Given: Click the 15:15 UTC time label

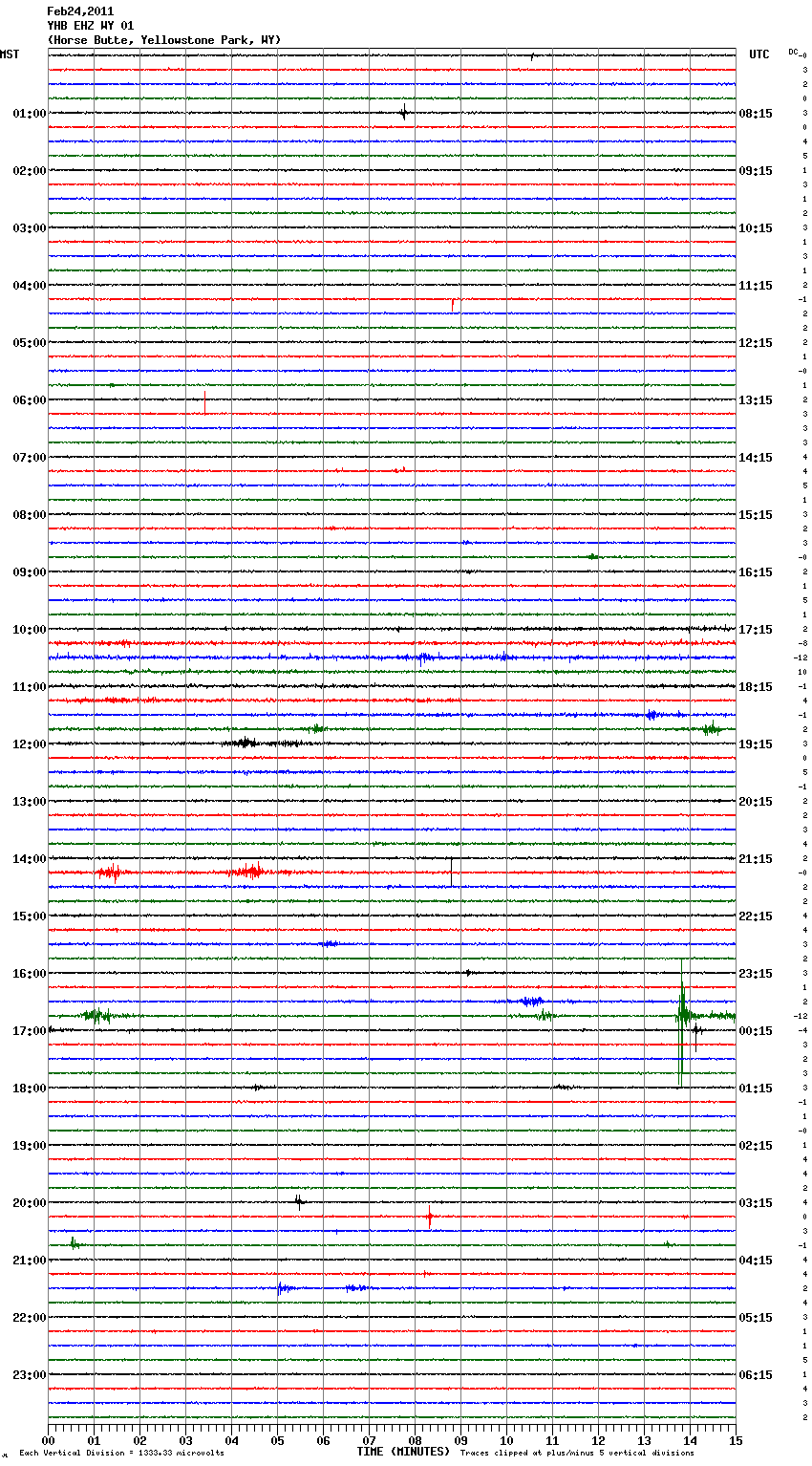Looking at the screenshot, I should point(756,515).
